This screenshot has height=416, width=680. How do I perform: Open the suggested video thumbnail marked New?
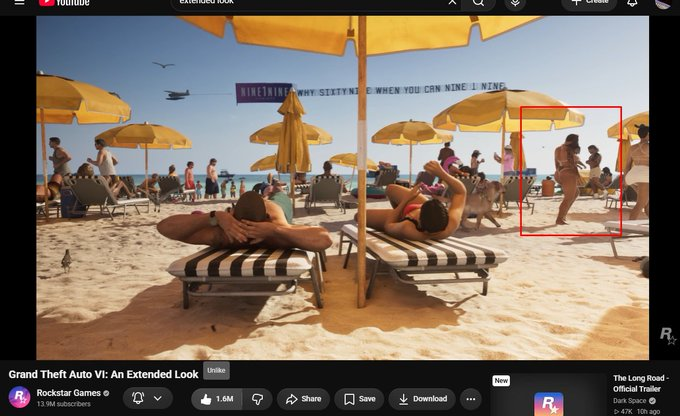(x=548, y=395)
